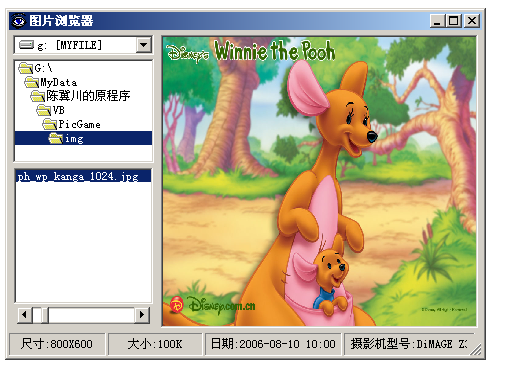Select the g: [MYFILE] drive box
This screenshot has height=375, width=507.
pyautogui.click(x=83, y=45)
